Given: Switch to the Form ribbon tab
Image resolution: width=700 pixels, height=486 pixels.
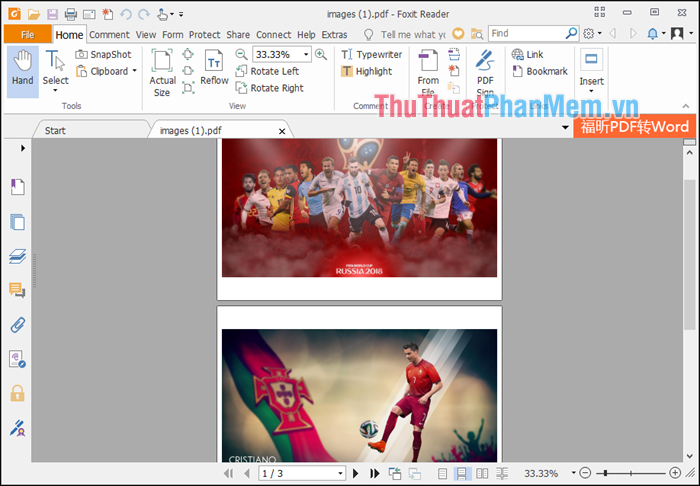Looking at the screenshot, I should pos(173,35).
